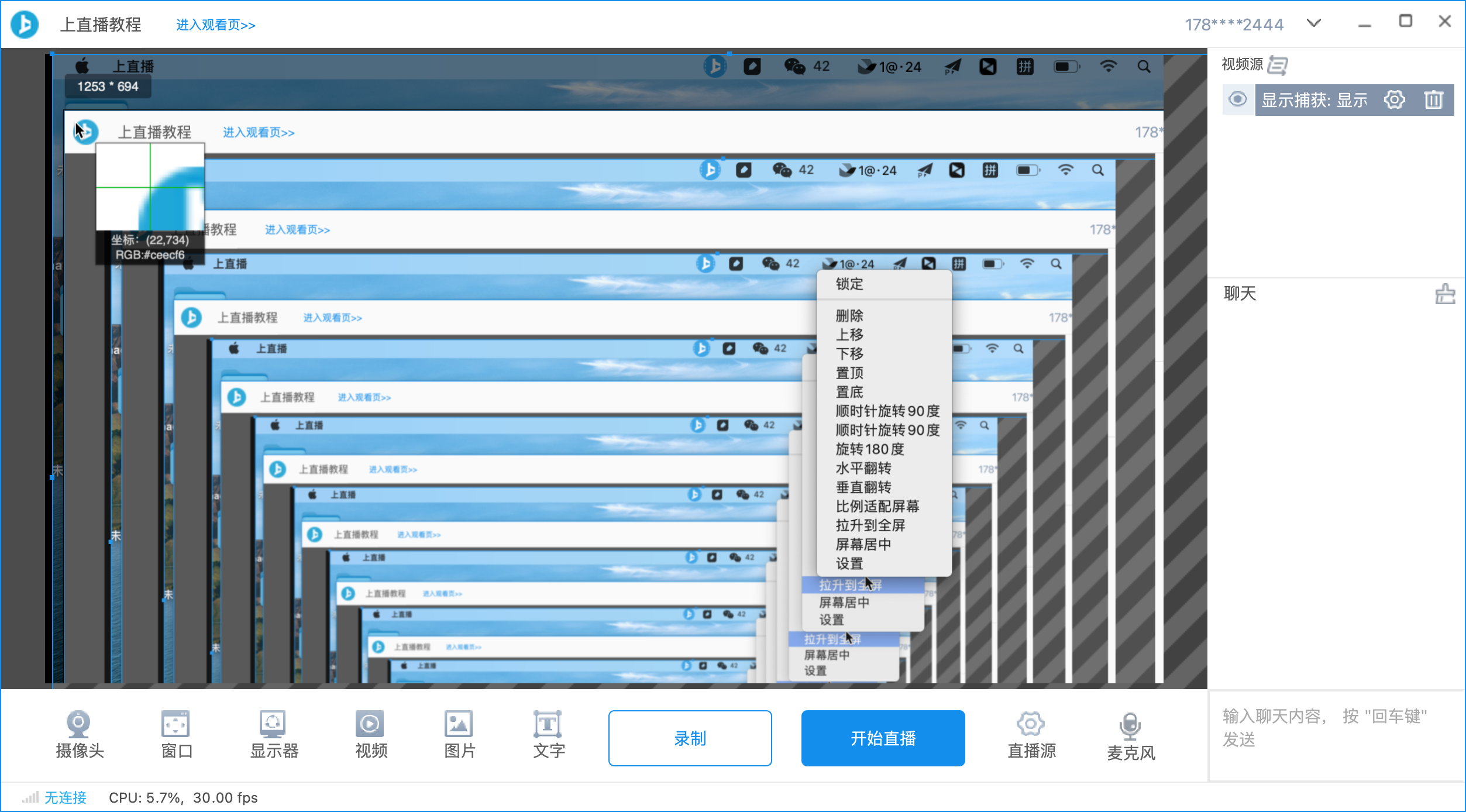Image resolution: width=1466 pixels, height=812 pixels.
Task: Expand the account dropdown next to 178****2444
Action: click(1314, 23)
